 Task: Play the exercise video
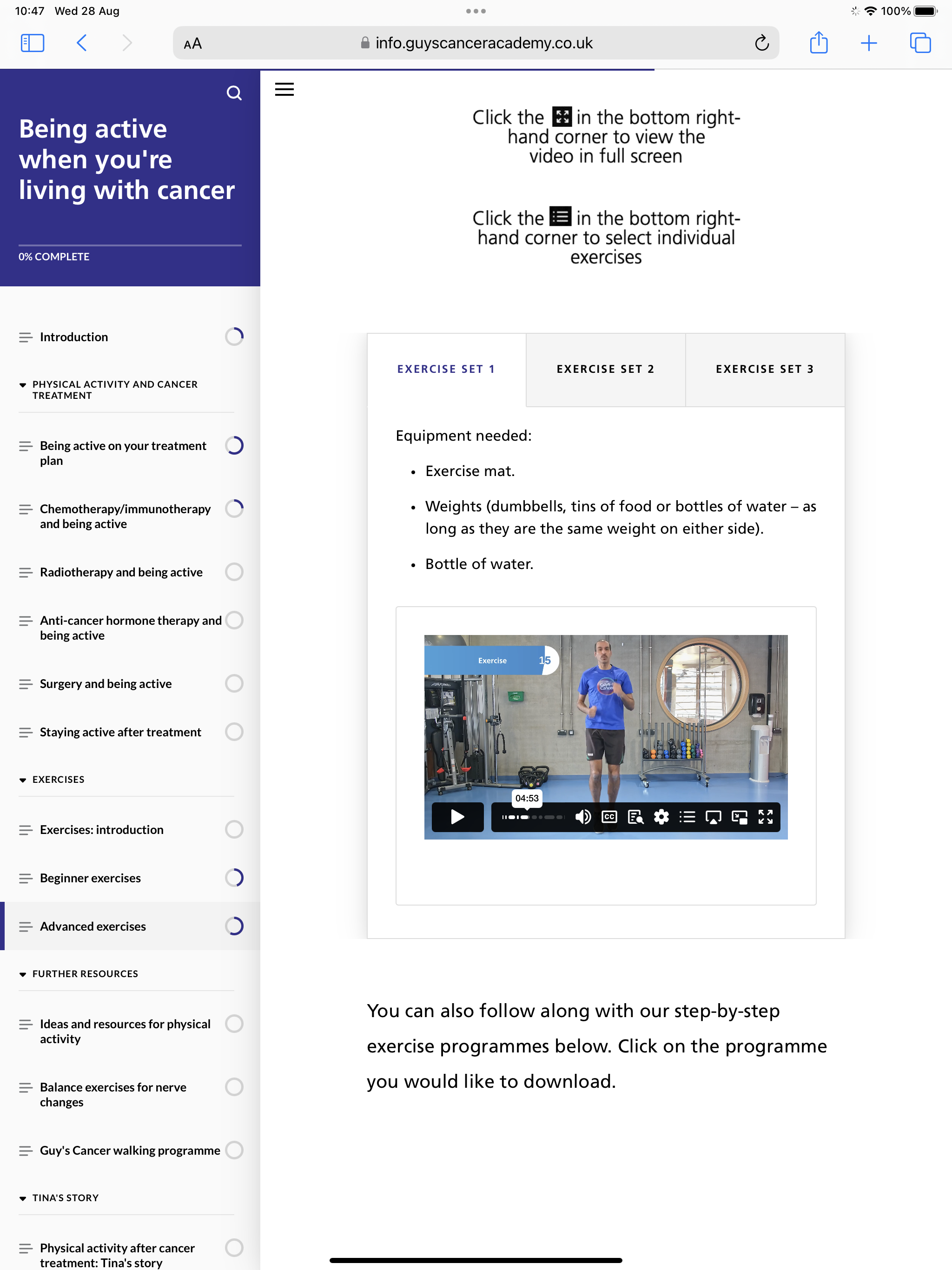[457, 816]
